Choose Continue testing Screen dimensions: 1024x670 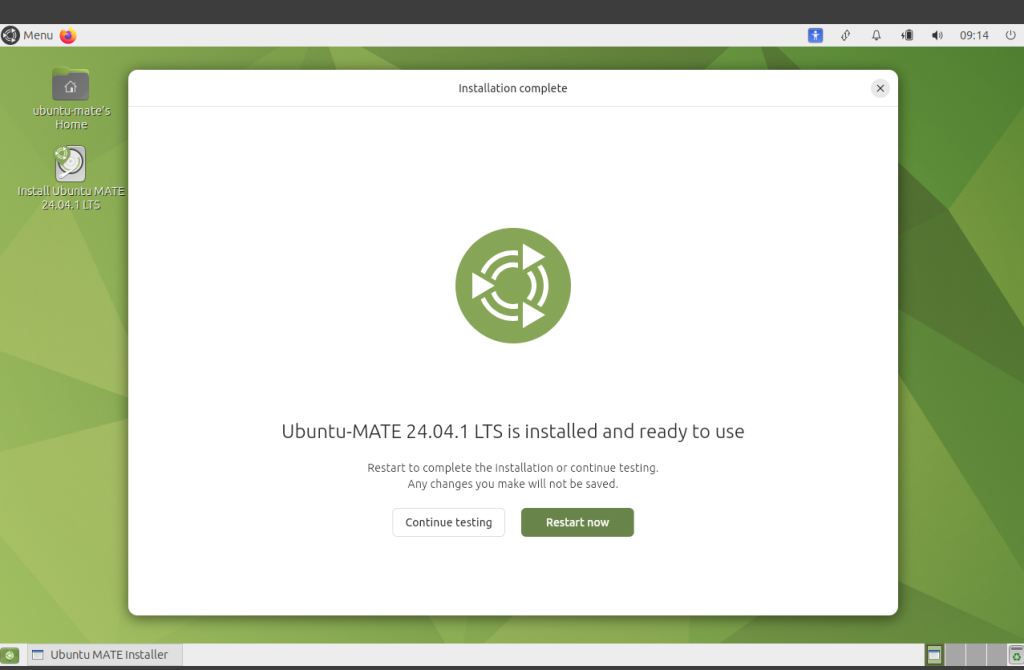[448, 522]
